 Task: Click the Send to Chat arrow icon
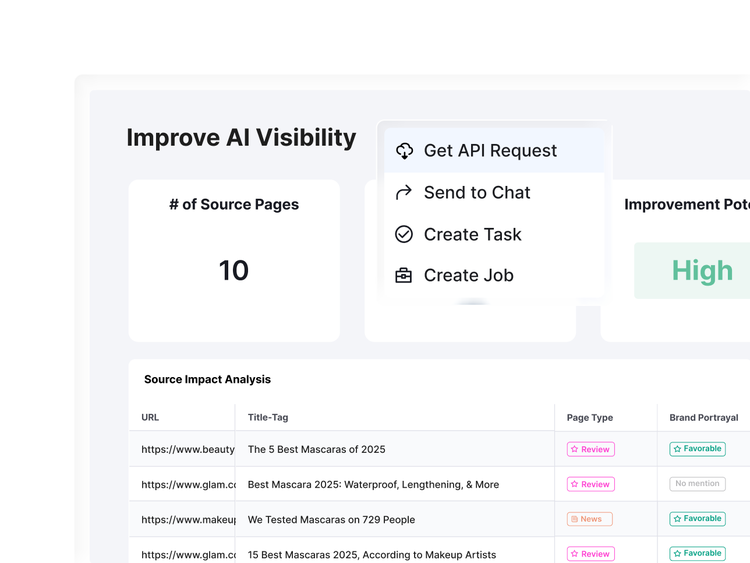(404, 193)
